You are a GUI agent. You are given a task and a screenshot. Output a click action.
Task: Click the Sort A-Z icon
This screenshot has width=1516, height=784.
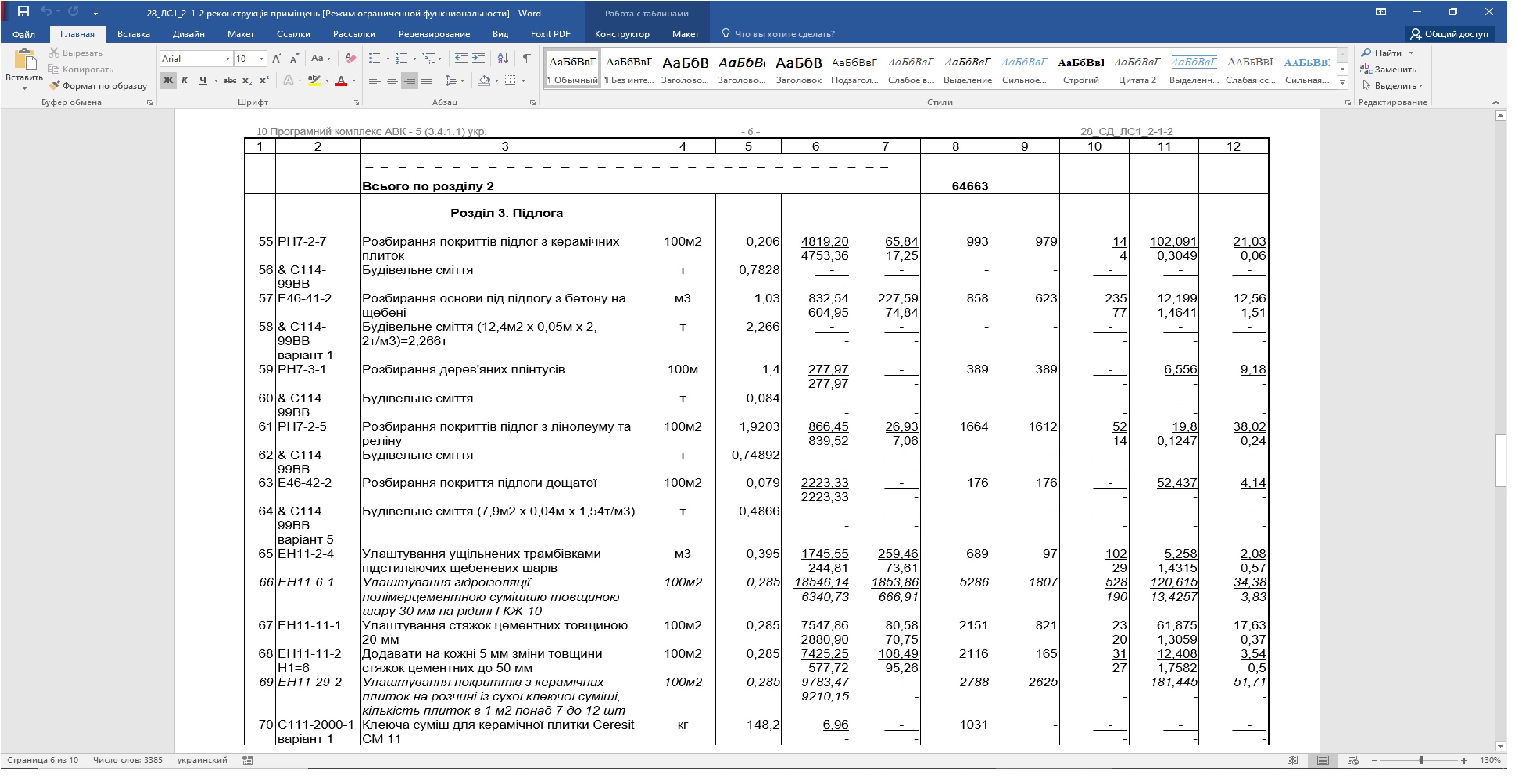point(503,58)
